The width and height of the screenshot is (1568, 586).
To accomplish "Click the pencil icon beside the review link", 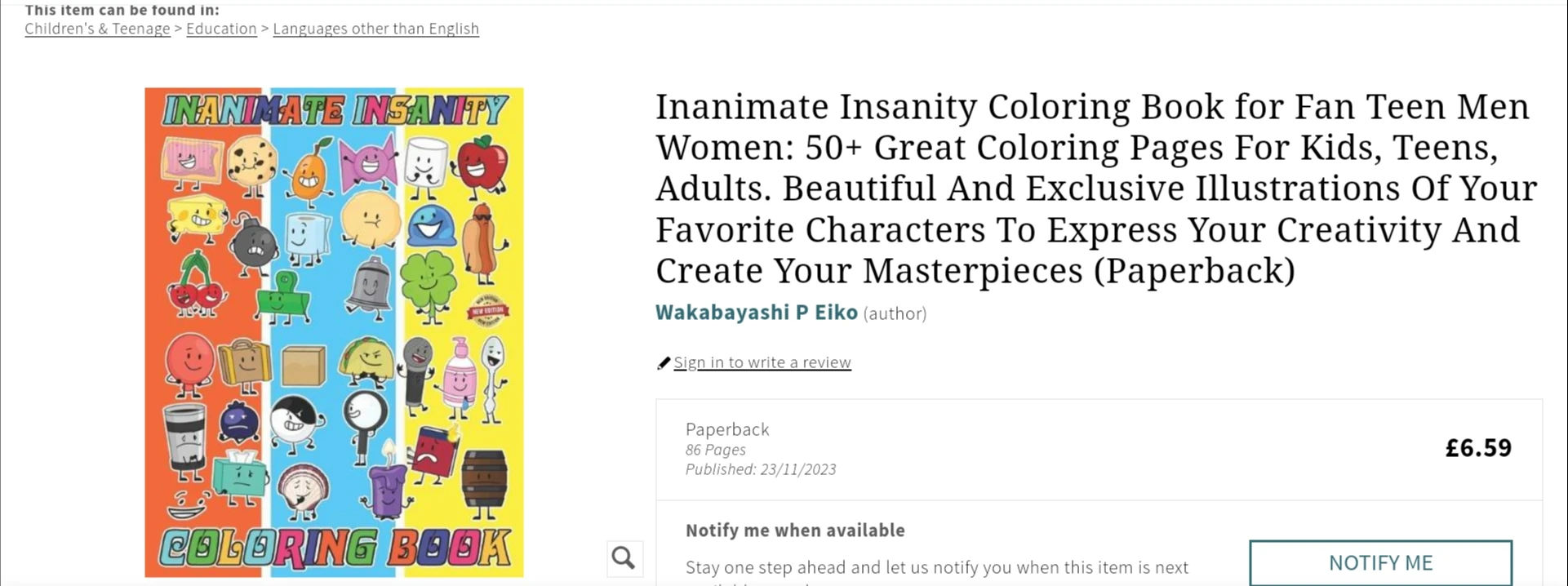I will click(x=664, y=363).
